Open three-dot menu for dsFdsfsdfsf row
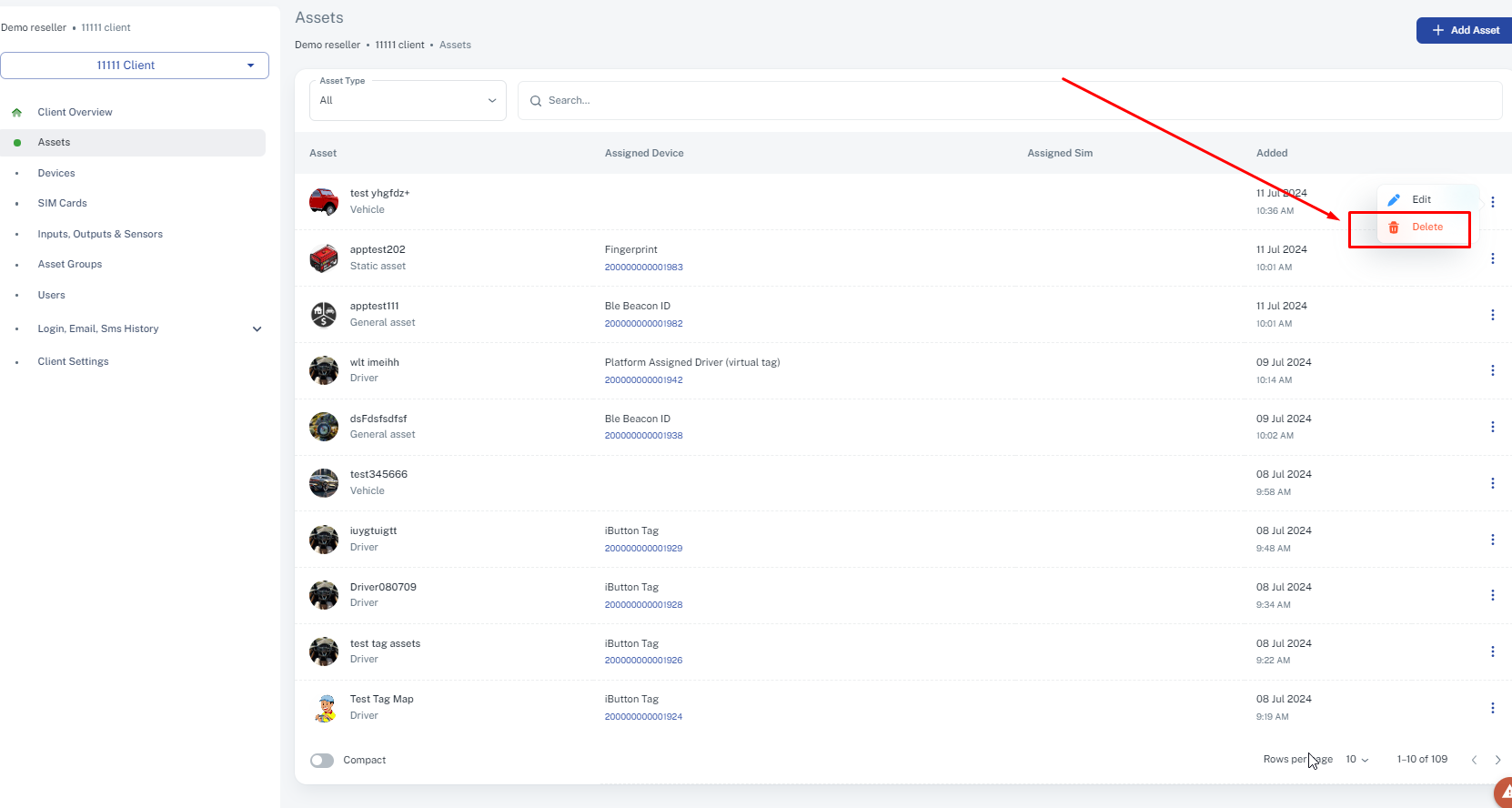 (1492, 427)
